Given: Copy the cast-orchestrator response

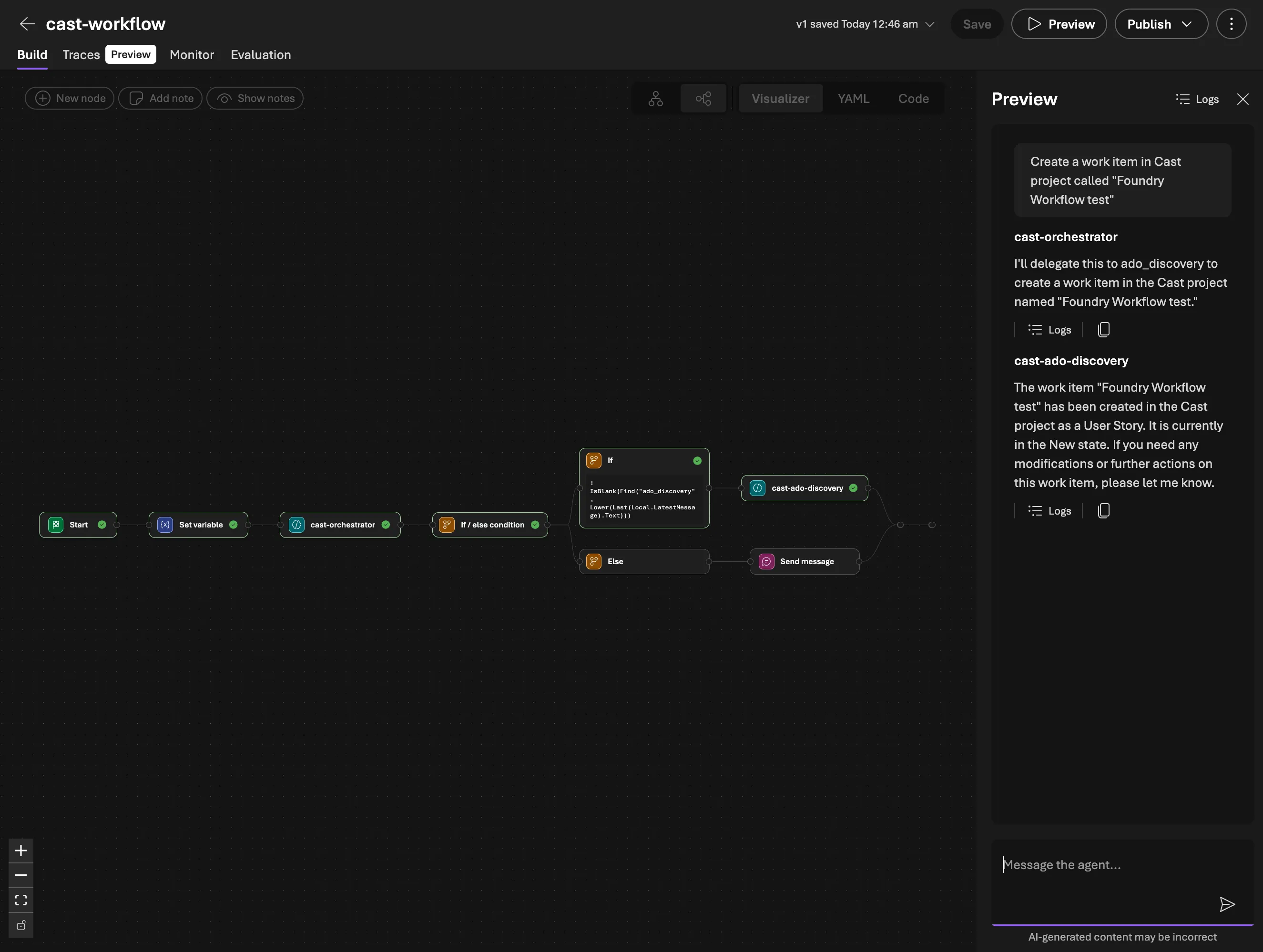Looking at the screenshot, I should pyautogui.click(x=1103, y=329).
